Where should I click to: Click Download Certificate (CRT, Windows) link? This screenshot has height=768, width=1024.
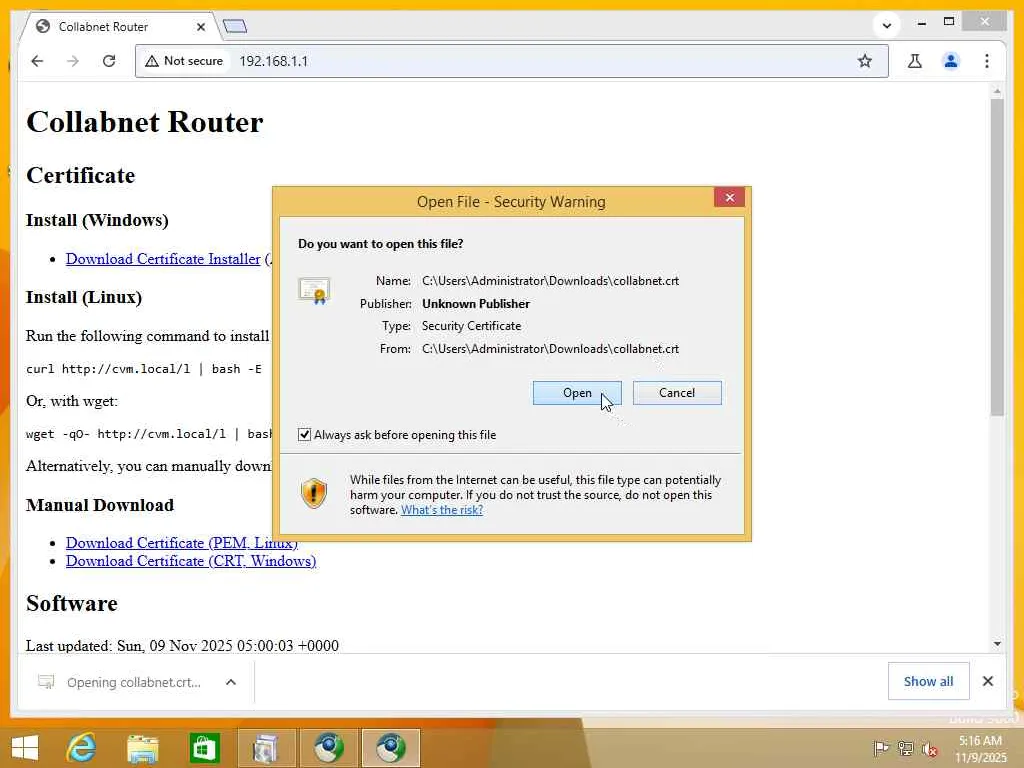(191, 561)
